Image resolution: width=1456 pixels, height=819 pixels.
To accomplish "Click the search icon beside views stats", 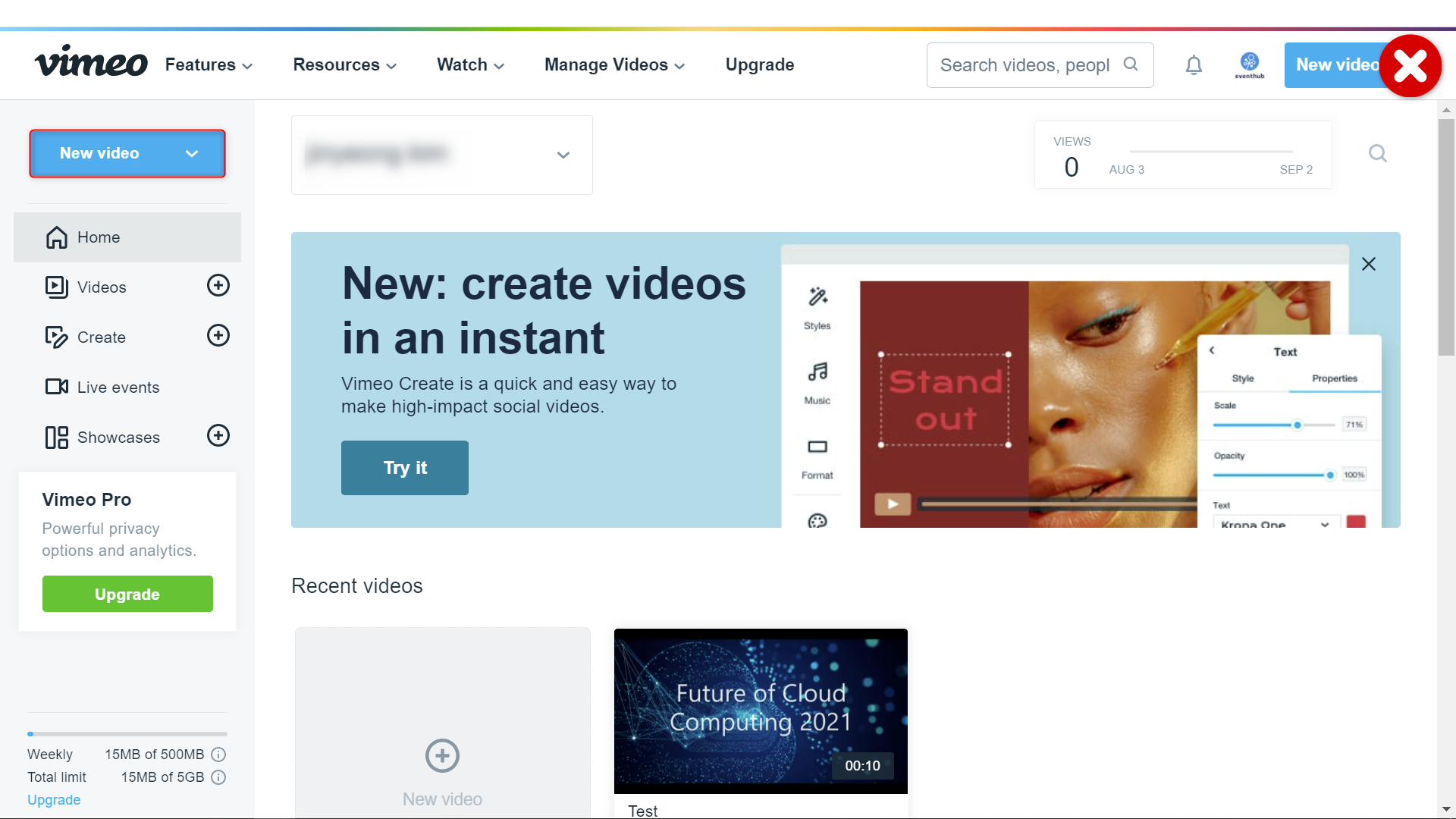I will point(1378,154).
